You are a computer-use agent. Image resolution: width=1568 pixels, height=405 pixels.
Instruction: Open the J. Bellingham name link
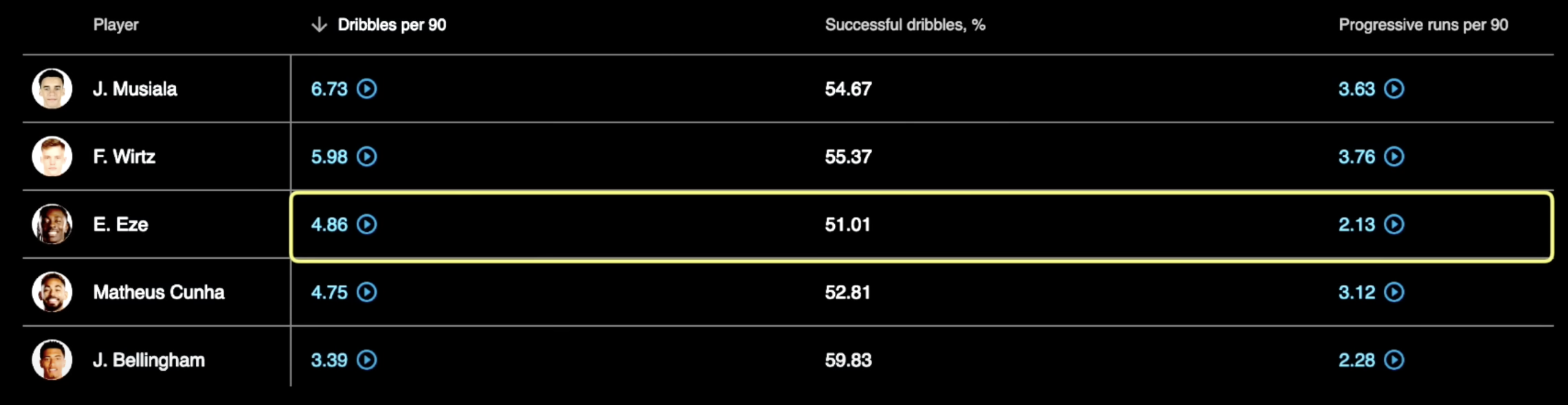pos(149,360)
